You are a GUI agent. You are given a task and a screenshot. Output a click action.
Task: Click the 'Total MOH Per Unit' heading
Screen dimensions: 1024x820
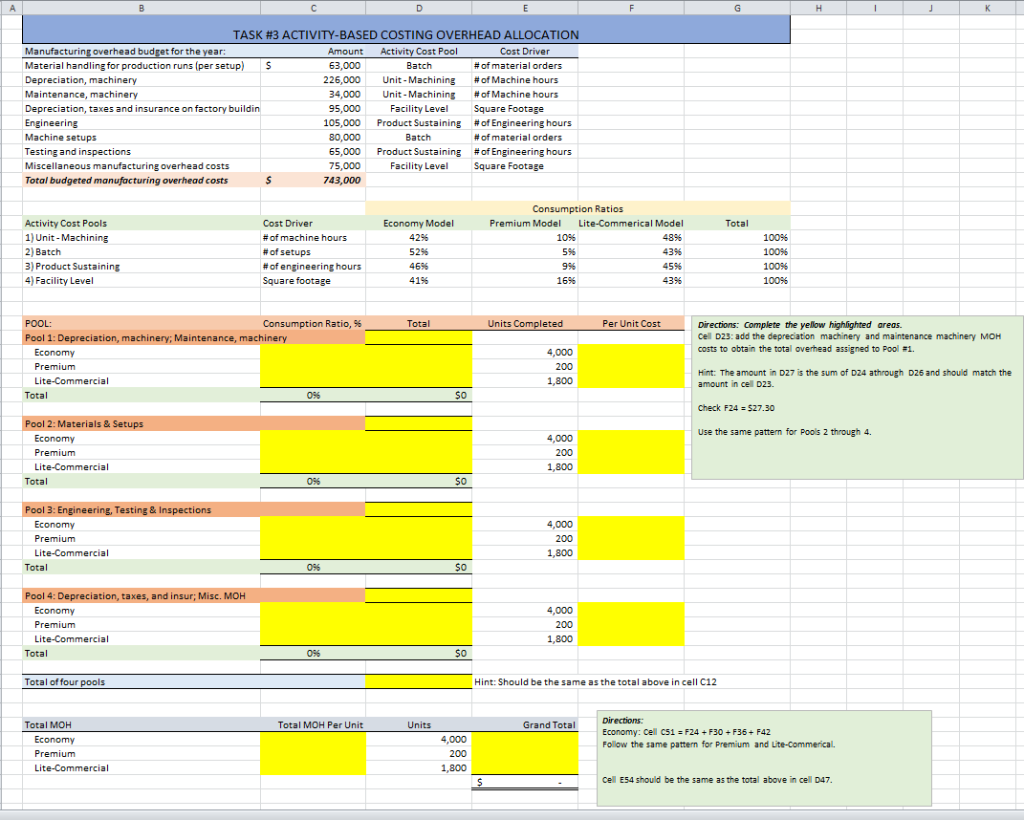click(313, 725)
